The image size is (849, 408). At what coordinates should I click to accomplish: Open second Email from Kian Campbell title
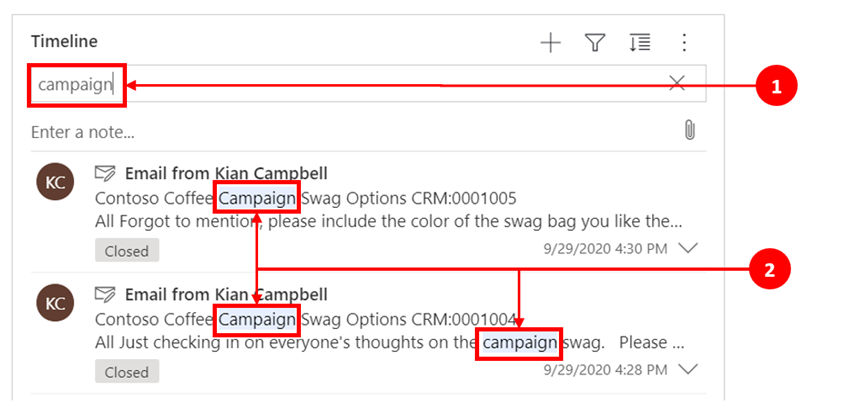(226, 295)
